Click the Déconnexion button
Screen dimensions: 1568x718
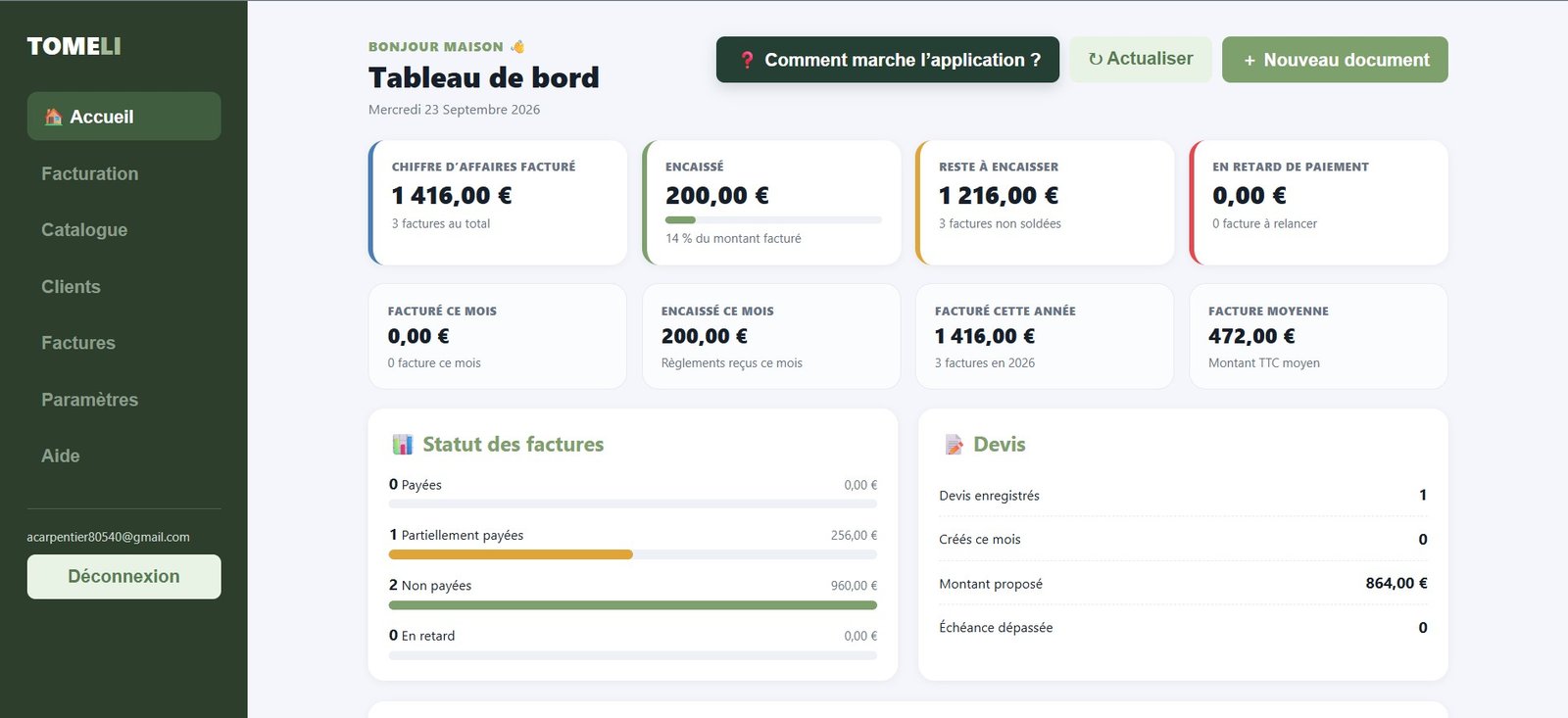pos(123,577)
